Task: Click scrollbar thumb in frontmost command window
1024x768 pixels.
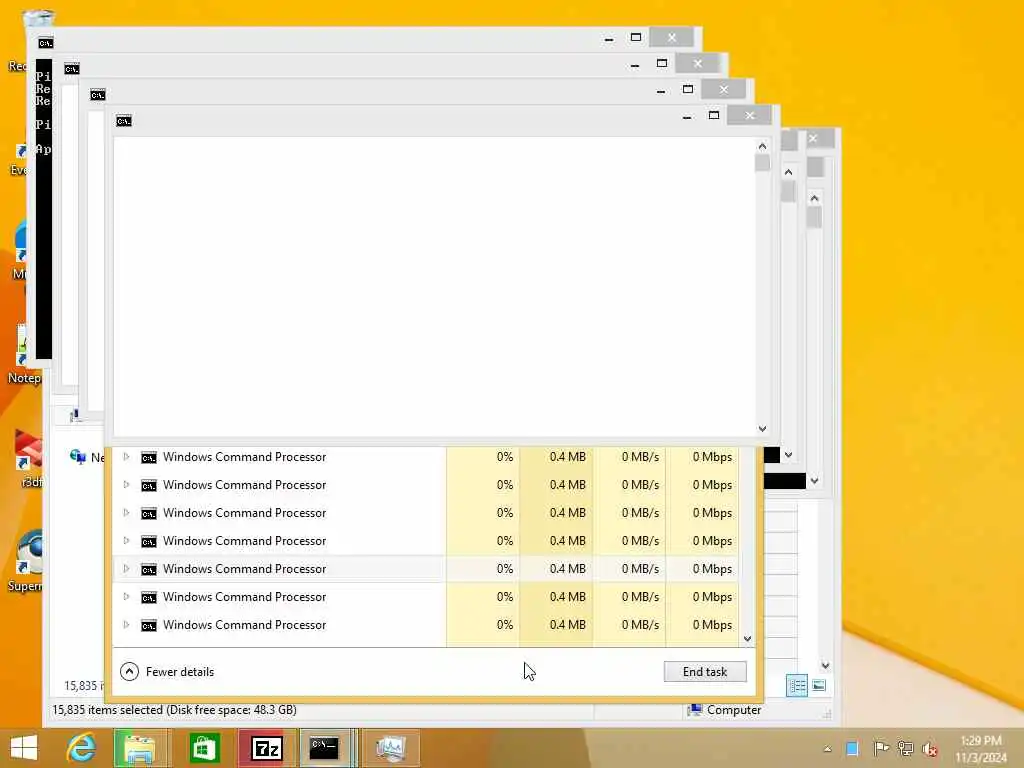Action: coord(762,162)
